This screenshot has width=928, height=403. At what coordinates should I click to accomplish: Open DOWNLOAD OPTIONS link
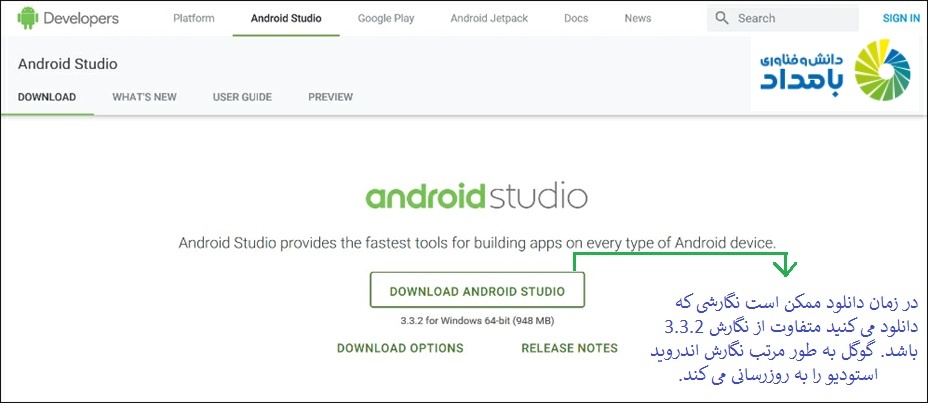coord(400,348)
